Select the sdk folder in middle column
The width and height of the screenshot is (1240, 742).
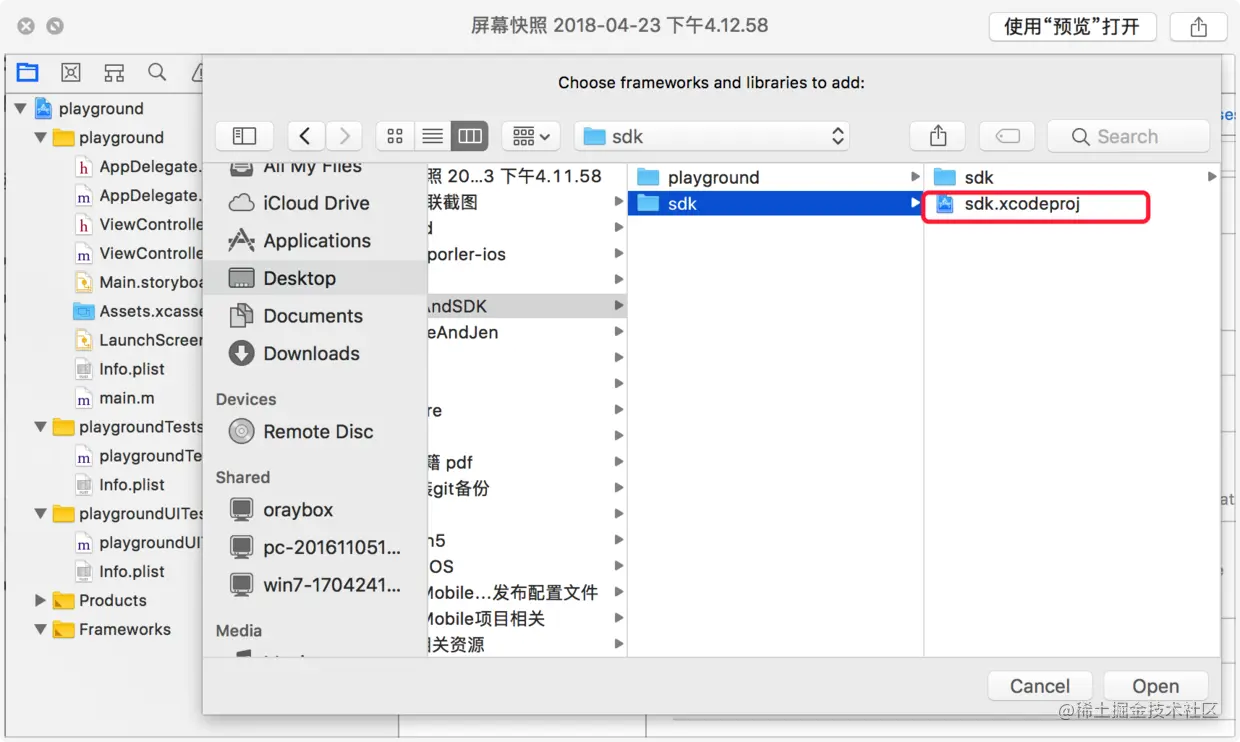776,203
